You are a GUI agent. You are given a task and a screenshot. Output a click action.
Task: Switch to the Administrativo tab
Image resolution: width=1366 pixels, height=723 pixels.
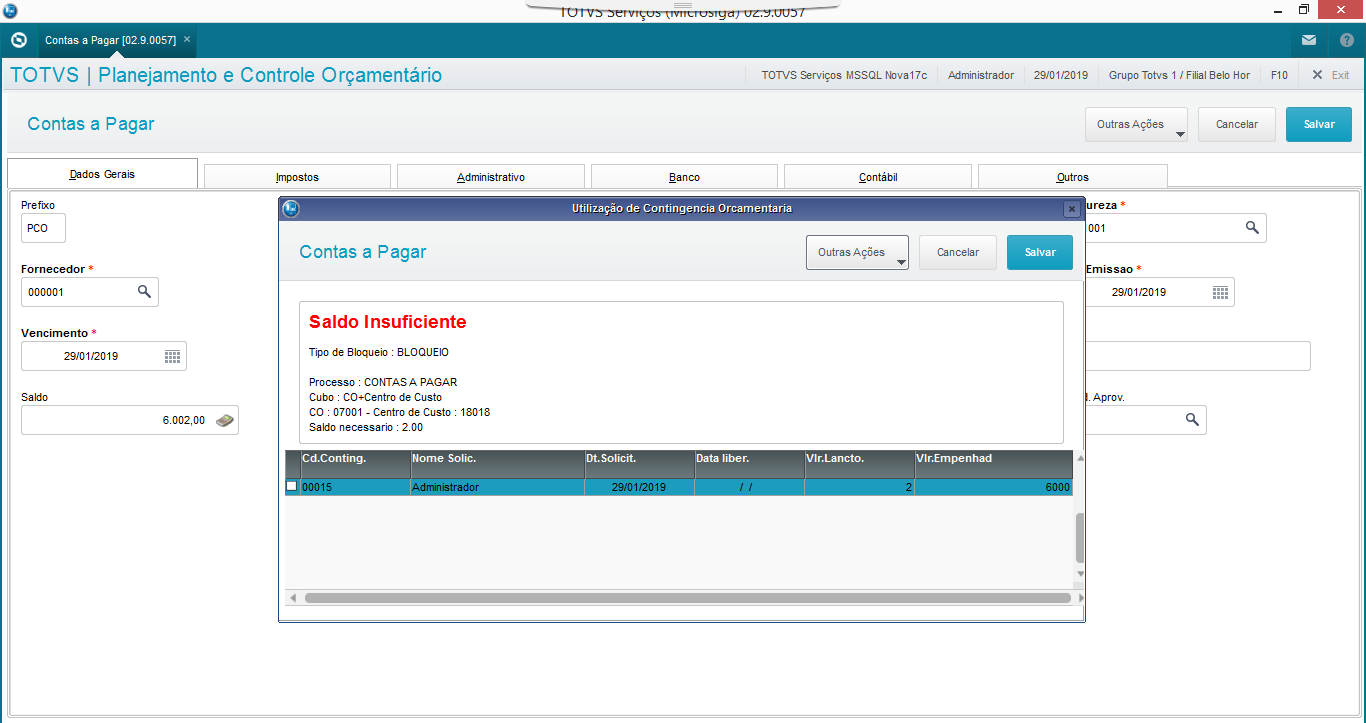[491, 177]
